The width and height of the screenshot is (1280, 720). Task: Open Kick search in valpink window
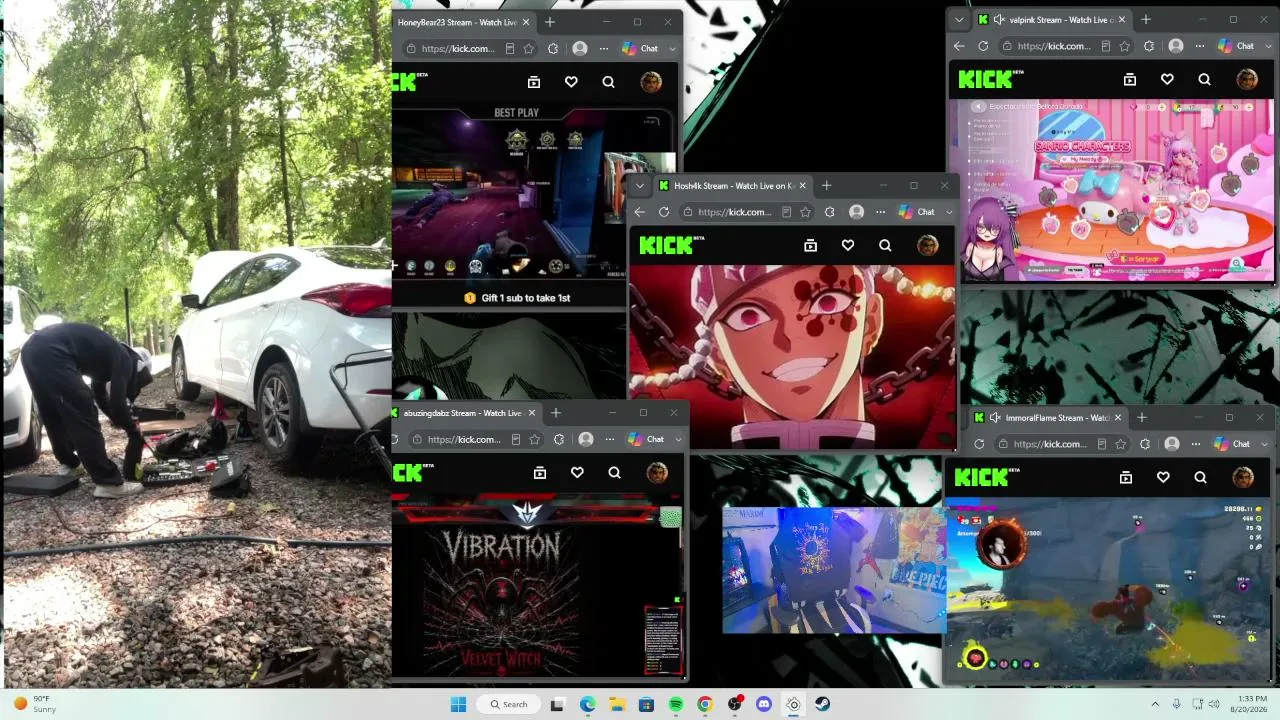[x=1204, y=79]
